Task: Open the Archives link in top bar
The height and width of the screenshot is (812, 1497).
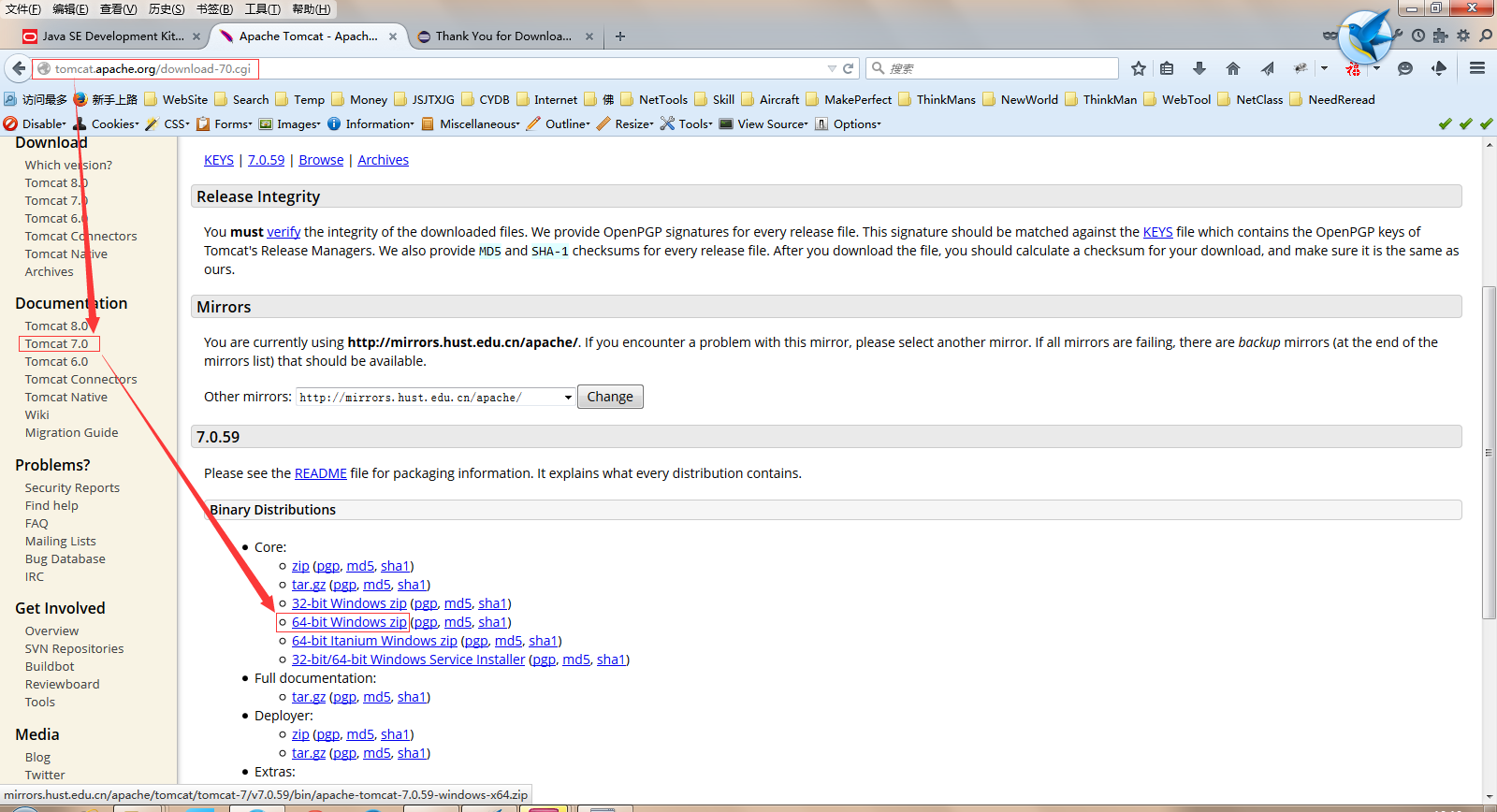Action: click(383, 160)
